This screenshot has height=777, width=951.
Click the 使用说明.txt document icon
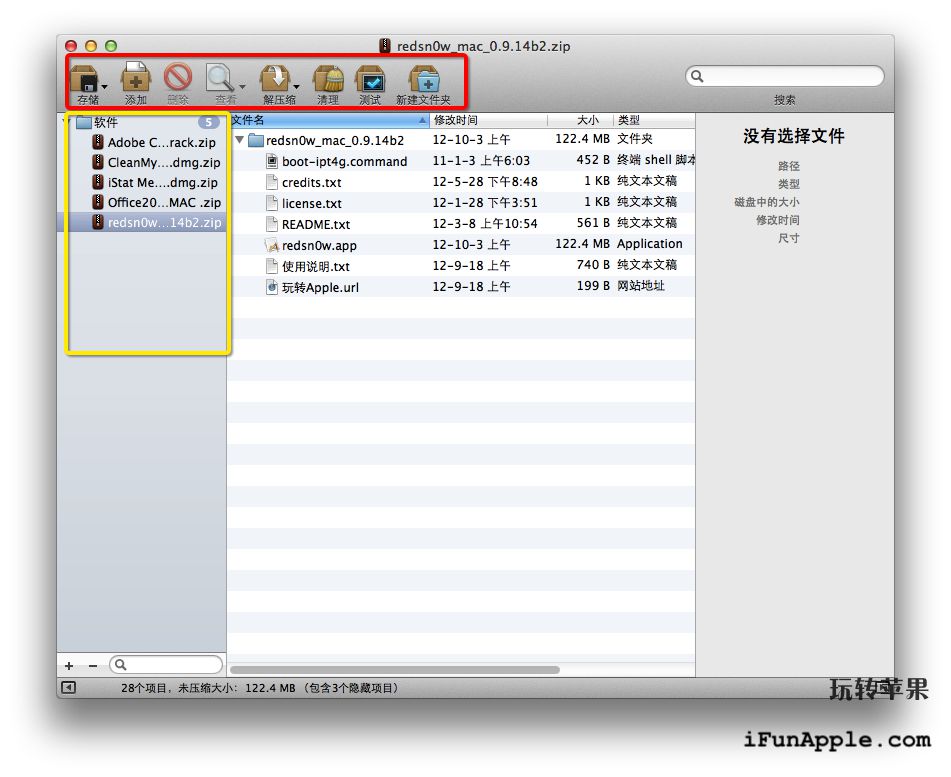pyautogui.click(x=272, y=266)
